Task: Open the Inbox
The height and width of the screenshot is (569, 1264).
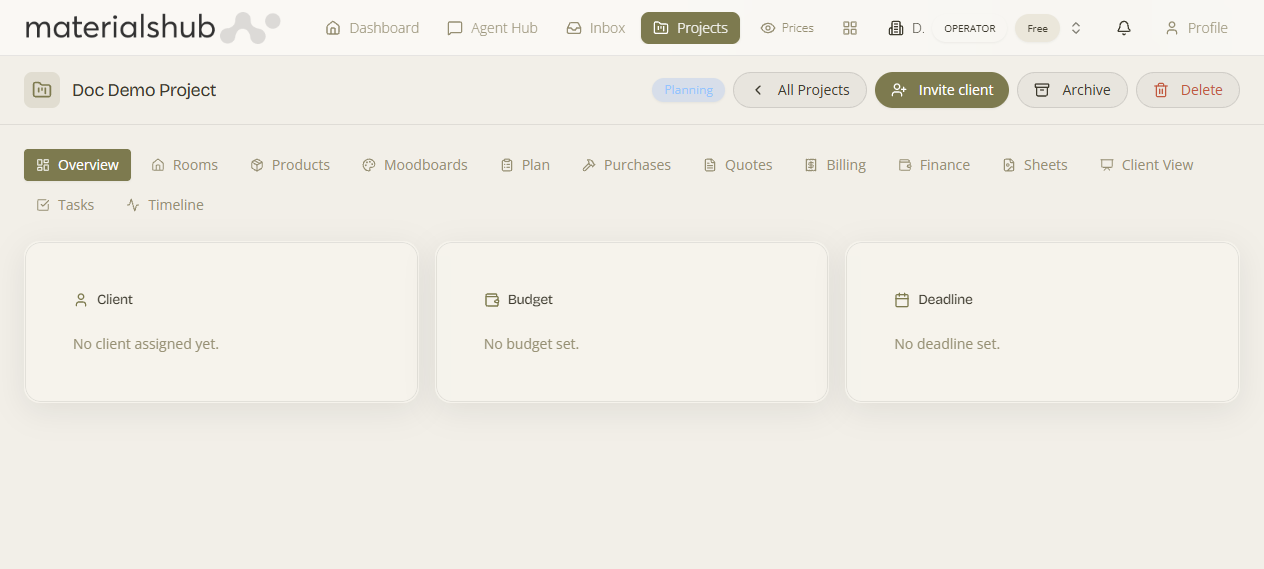Action: pyautogui.click(x=595, y=28)
